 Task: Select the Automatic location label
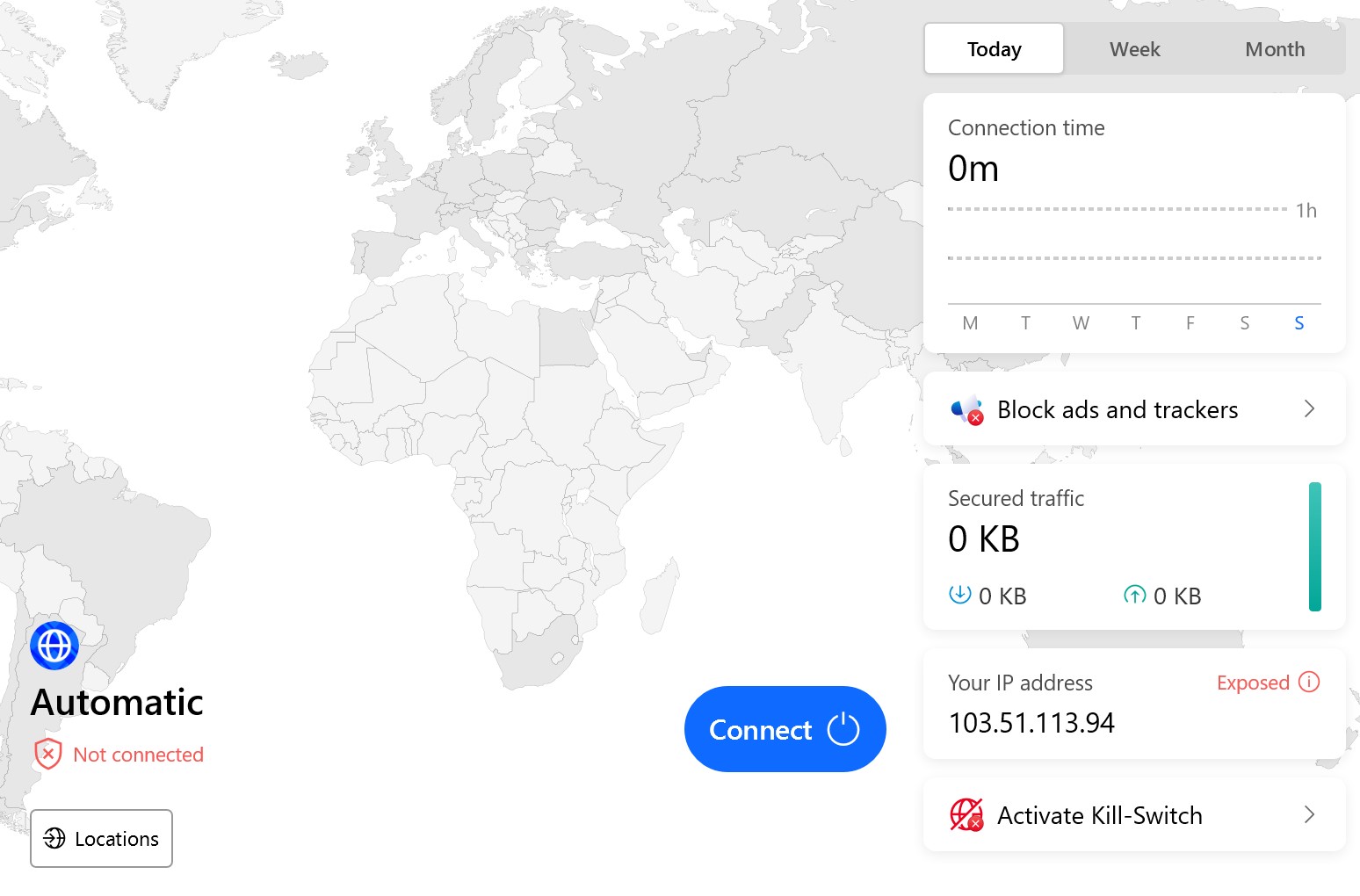click(117, 703)
